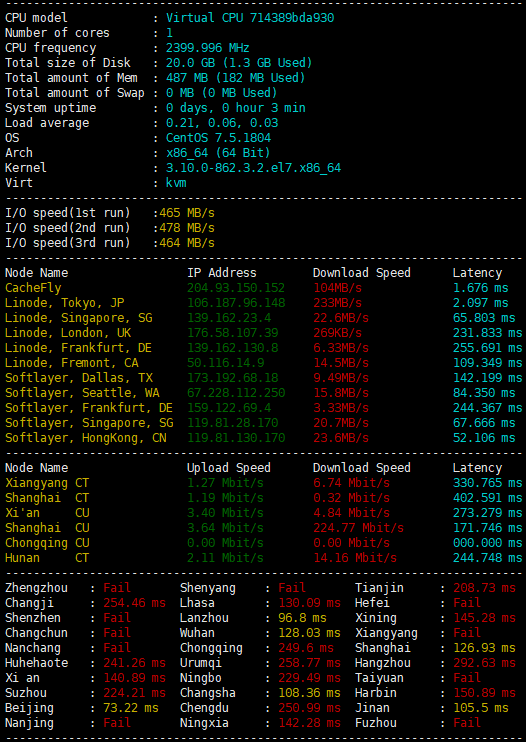This screenshot has height=742, width=526.
Task: Click Linode Tokyo download speed 233MB/s
Action: tap(337, 303)
